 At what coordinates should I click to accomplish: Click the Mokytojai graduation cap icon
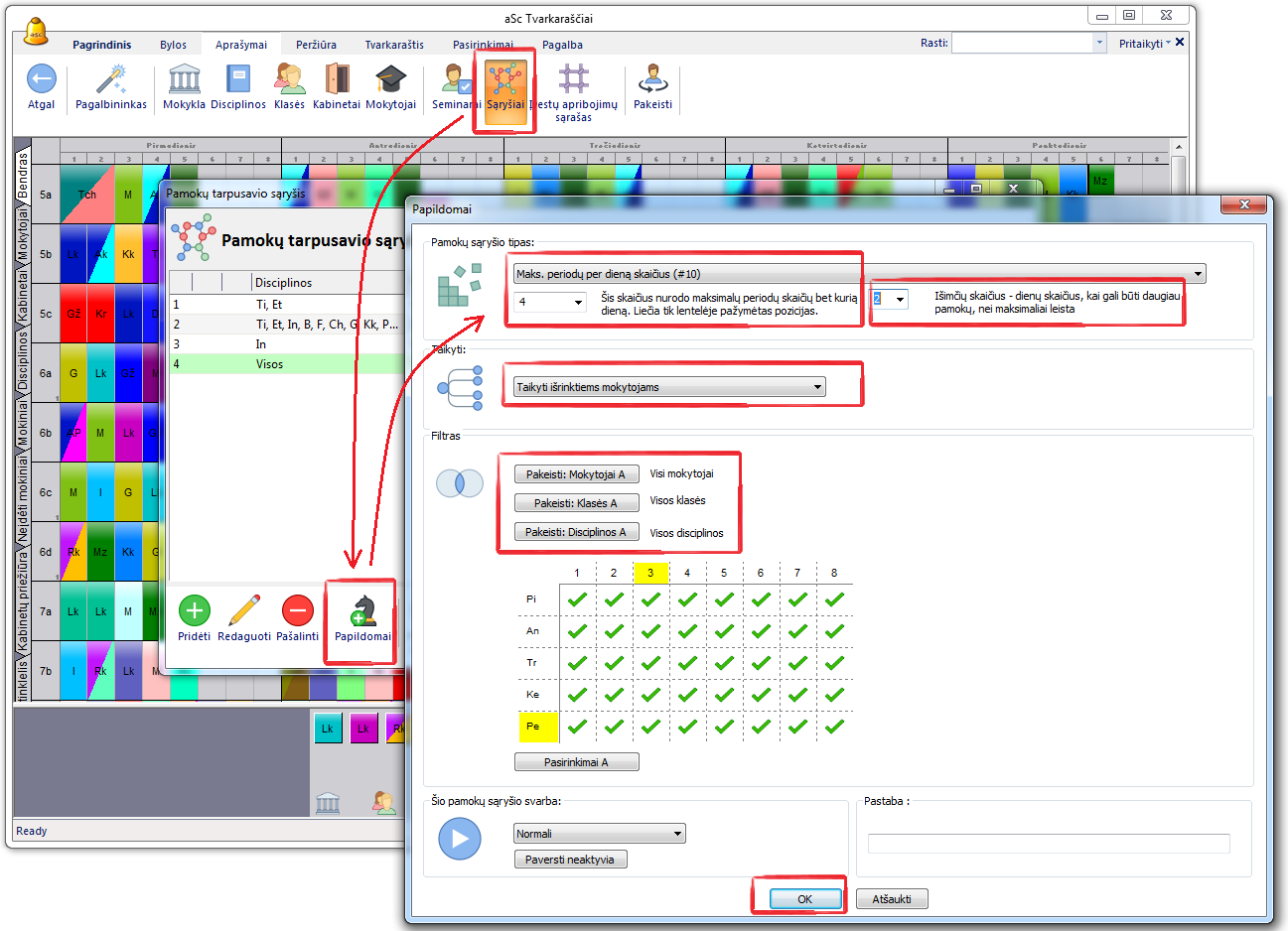(390, 79)
